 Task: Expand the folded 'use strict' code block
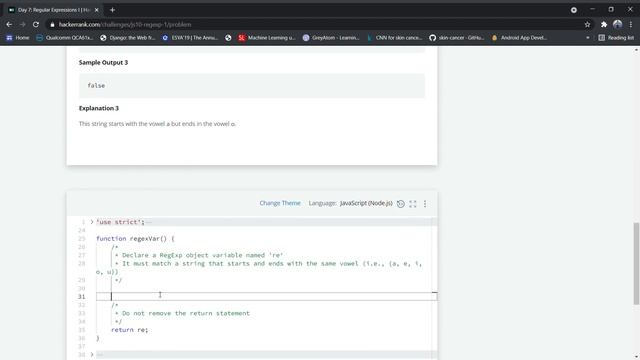(92, 222)
